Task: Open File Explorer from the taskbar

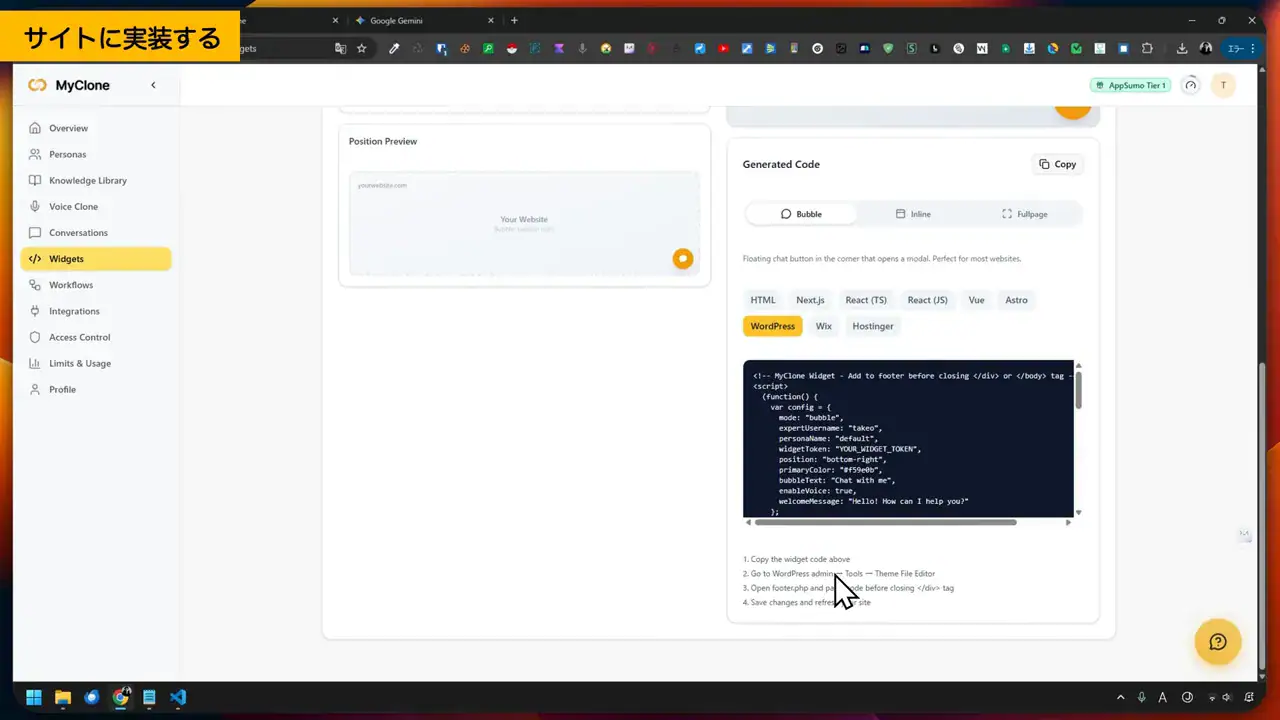Action: click(62, 697)
